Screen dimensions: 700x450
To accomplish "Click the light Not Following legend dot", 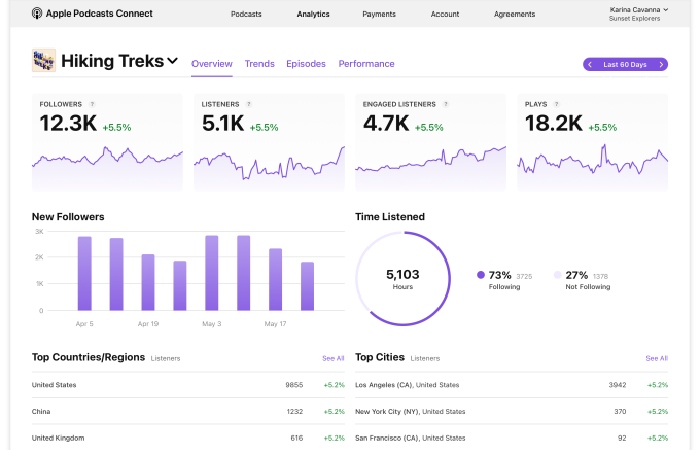I will 558,275.
